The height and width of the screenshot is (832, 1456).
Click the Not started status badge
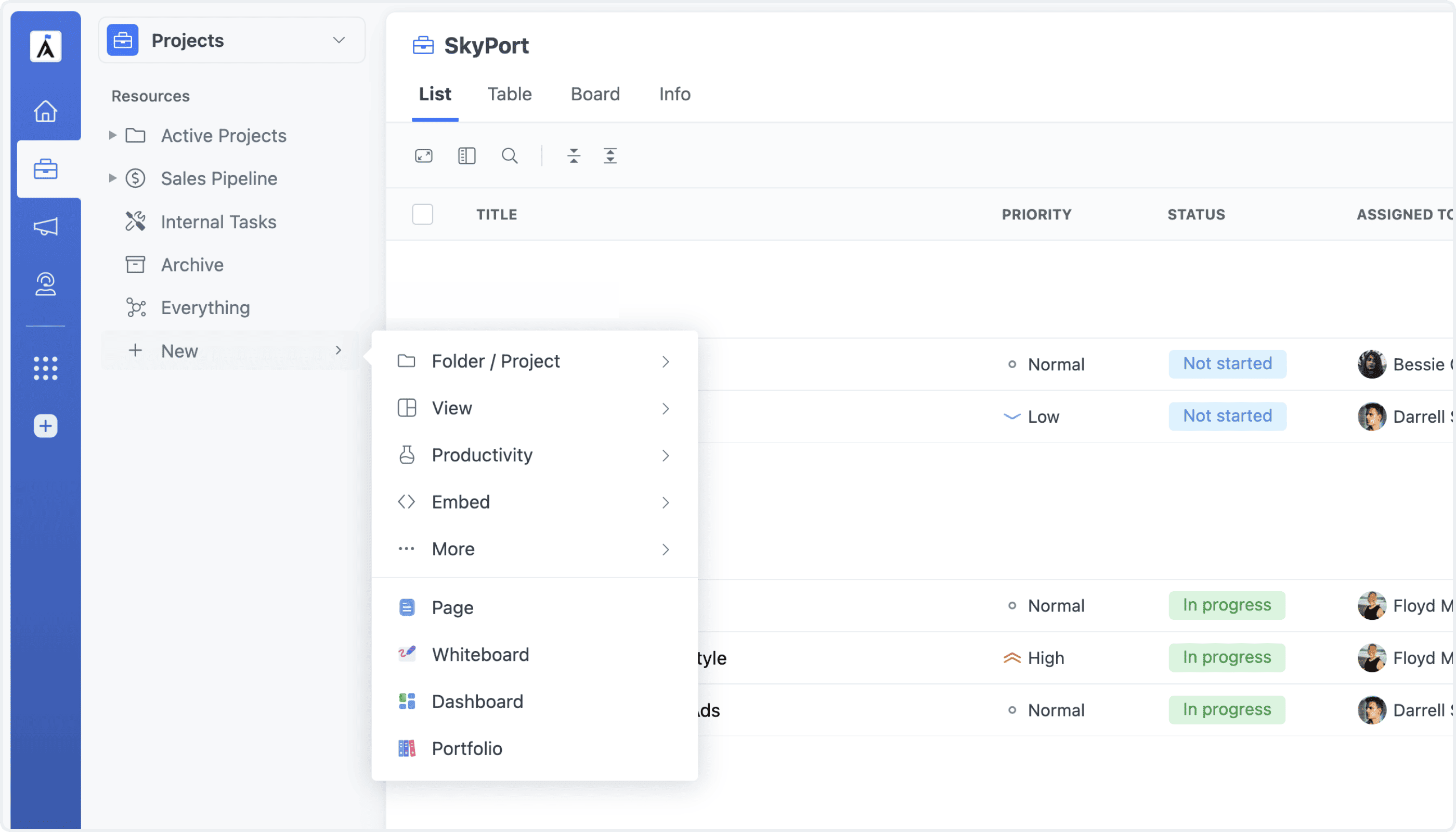1227,364
